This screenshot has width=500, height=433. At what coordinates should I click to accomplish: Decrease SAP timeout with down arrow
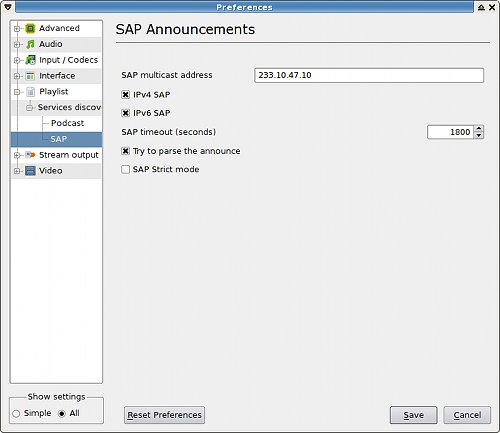[479, 135]
